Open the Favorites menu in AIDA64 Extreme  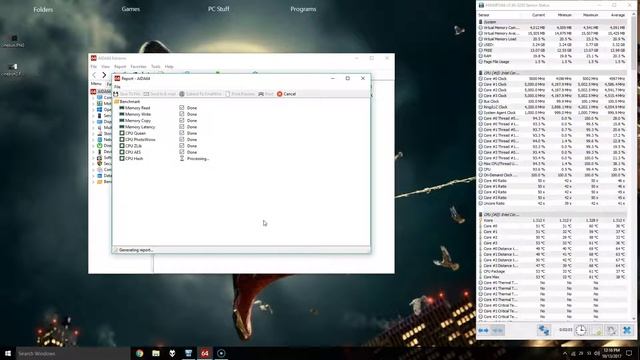coord(138,67)
